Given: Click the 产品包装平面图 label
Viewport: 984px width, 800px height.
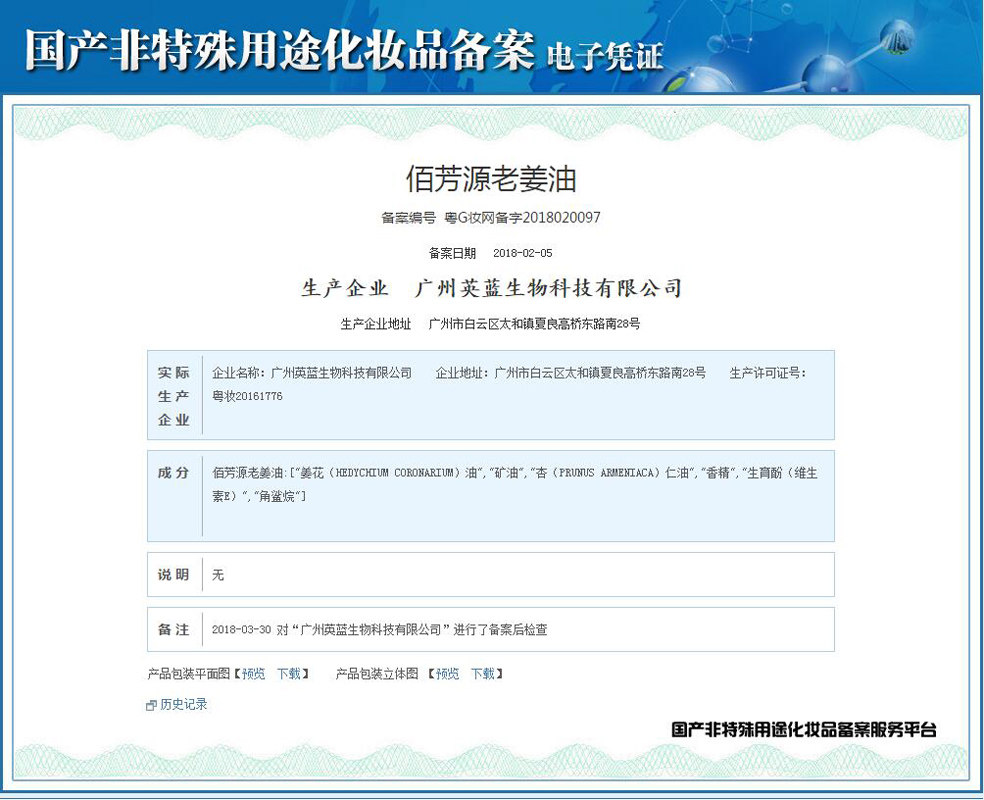Looking at the screenshot, I should click(189, 674).
